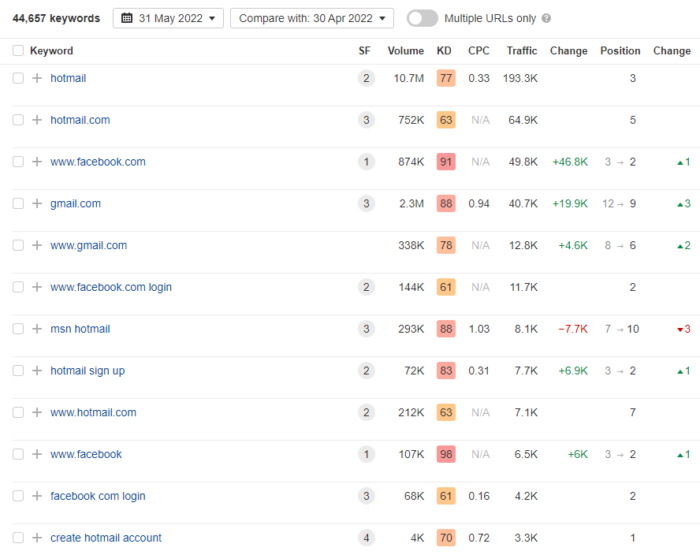
Task: Check the www.facebook.com row checkbox
Action: (18, 162)
